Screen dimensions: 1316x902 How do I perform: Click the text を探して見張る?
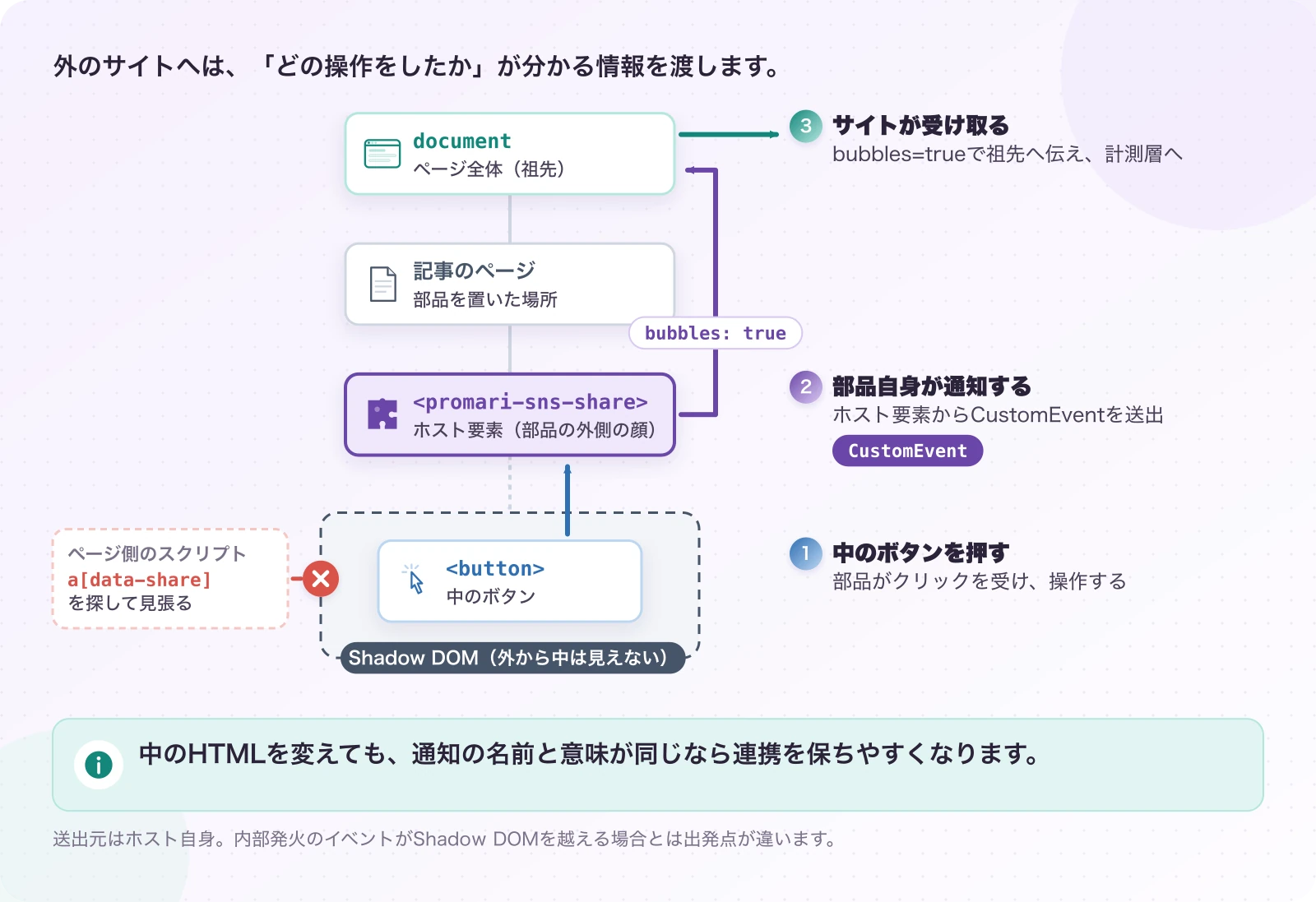tap(130, 604)
